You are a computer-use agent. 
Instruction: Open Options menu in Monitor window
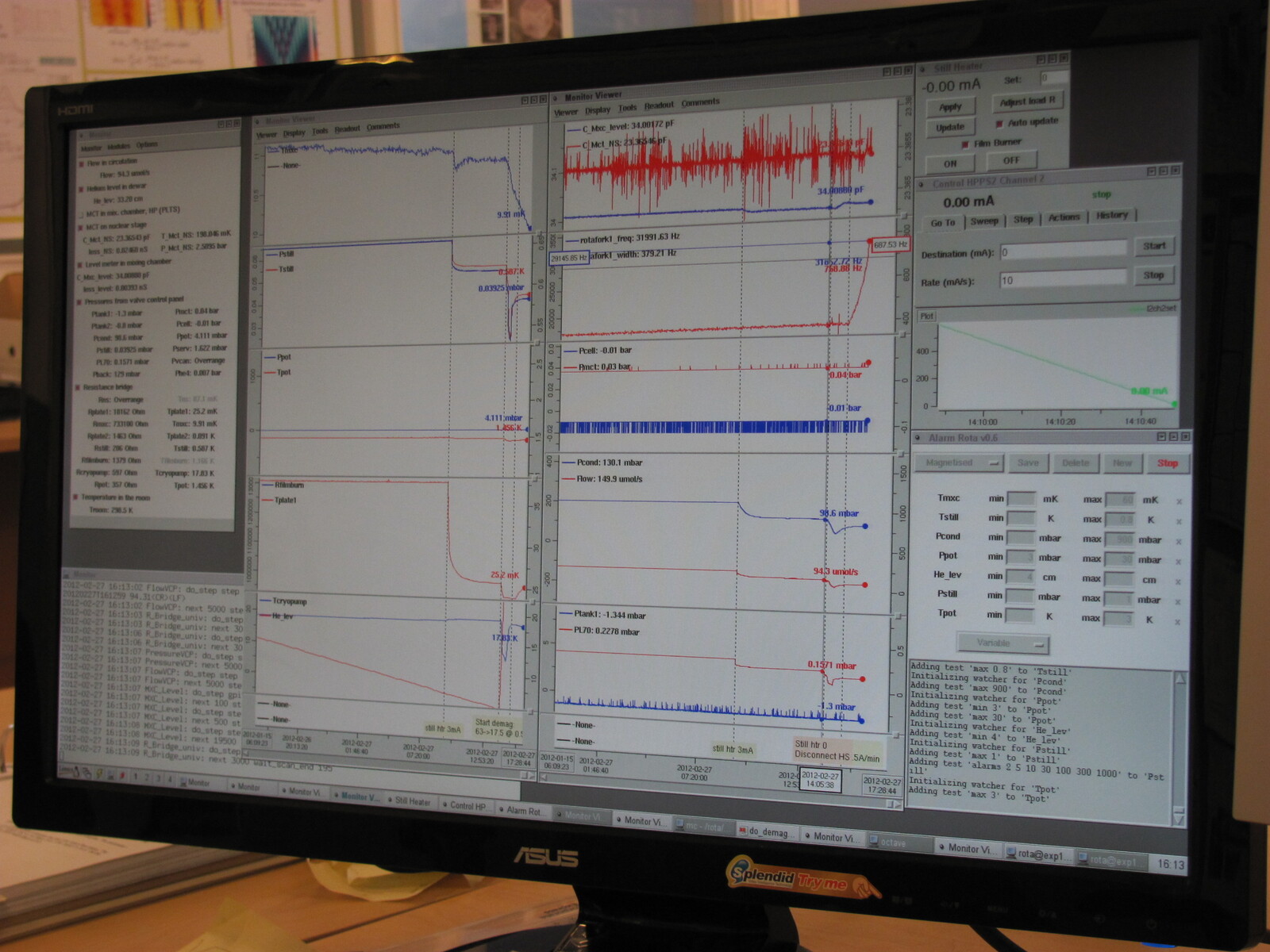[147, 144]
